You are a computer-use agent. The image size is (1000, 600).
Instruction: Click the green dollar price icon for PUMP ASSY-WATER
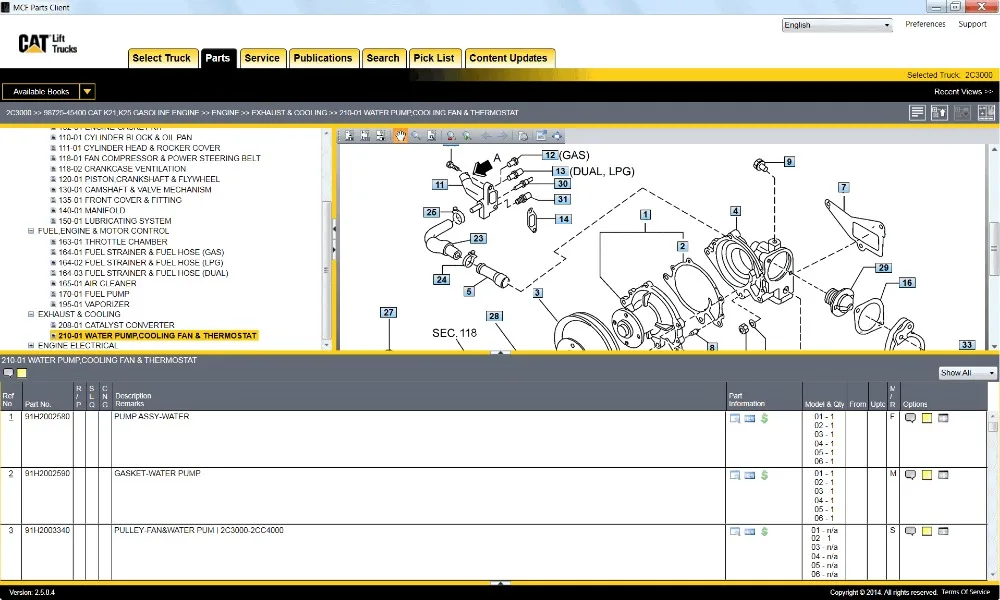(x=764, y=418)
